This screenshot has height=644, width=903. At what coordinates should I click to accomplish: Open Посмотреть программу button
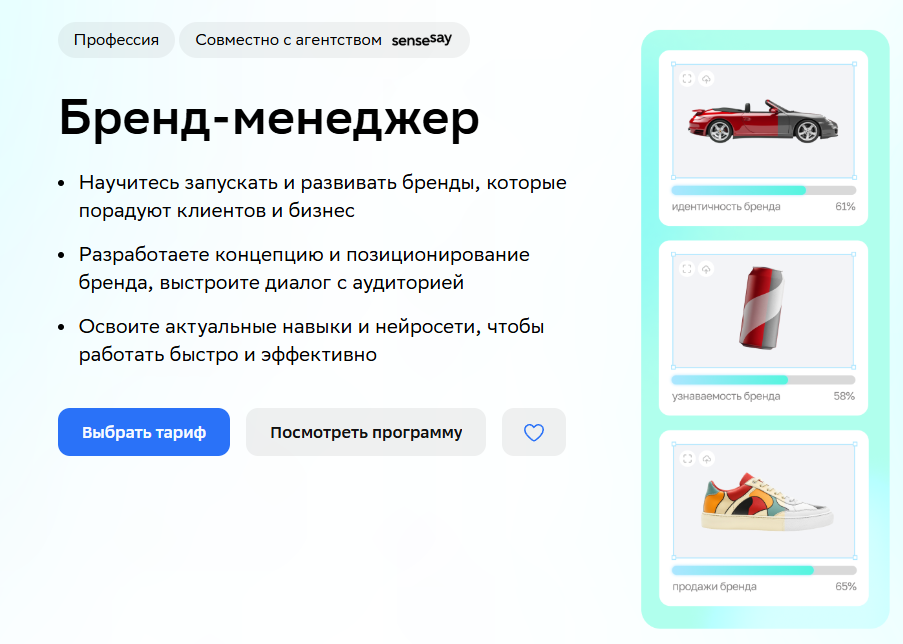366,432
